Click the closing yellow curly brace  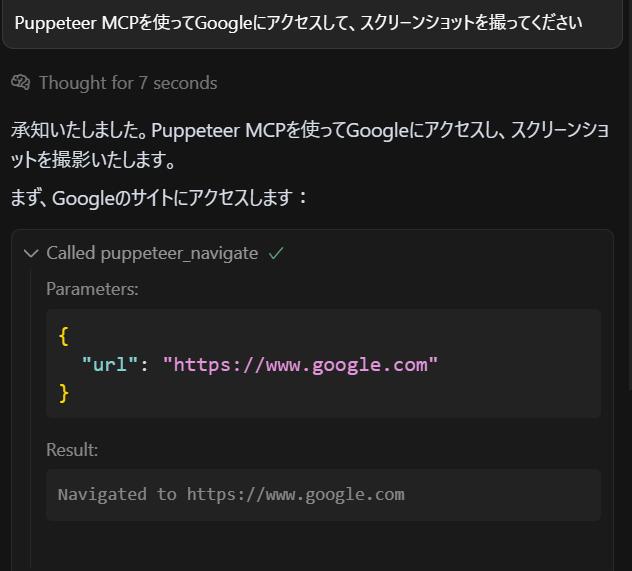[x=64, y=393]
